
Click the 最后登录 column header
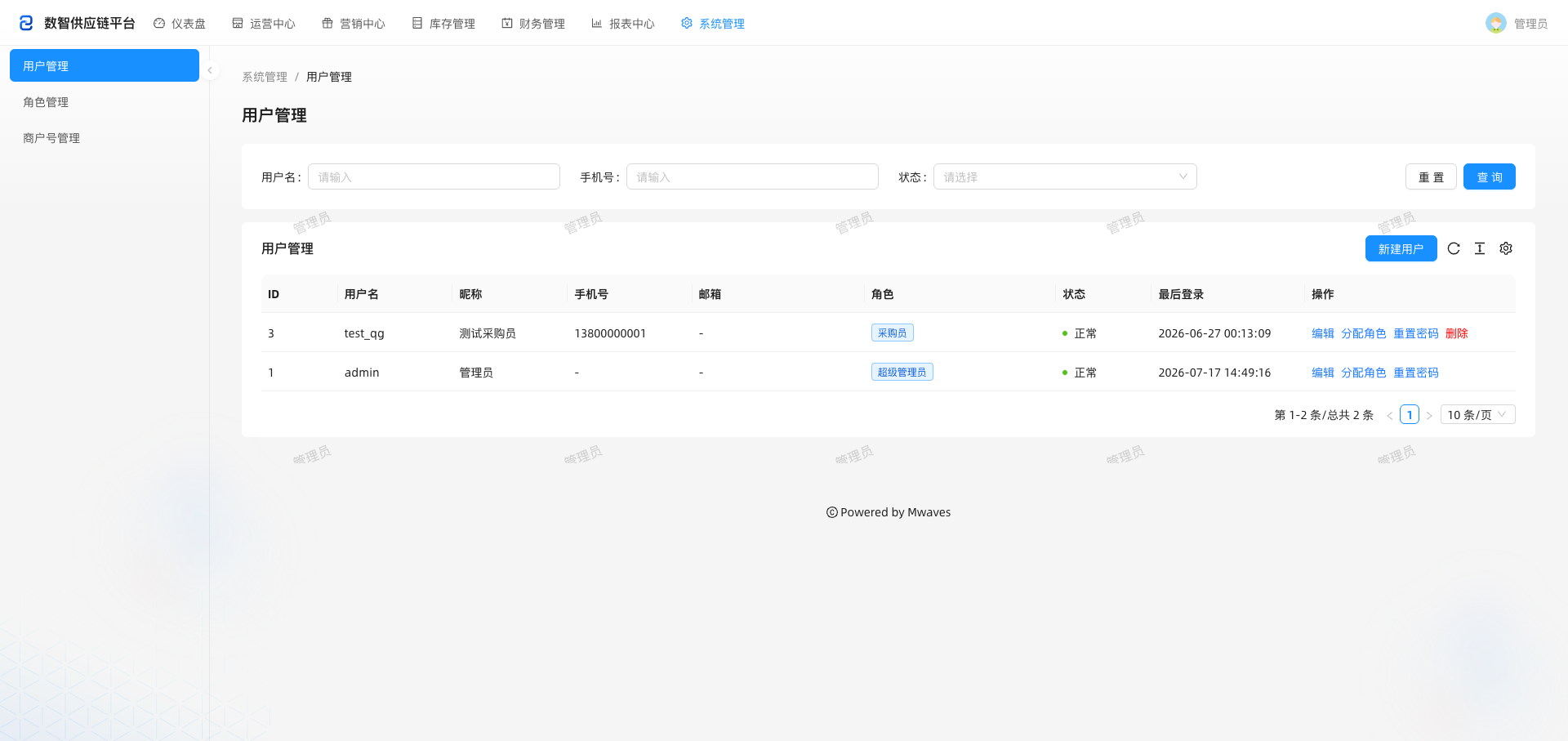[1181, 294]
